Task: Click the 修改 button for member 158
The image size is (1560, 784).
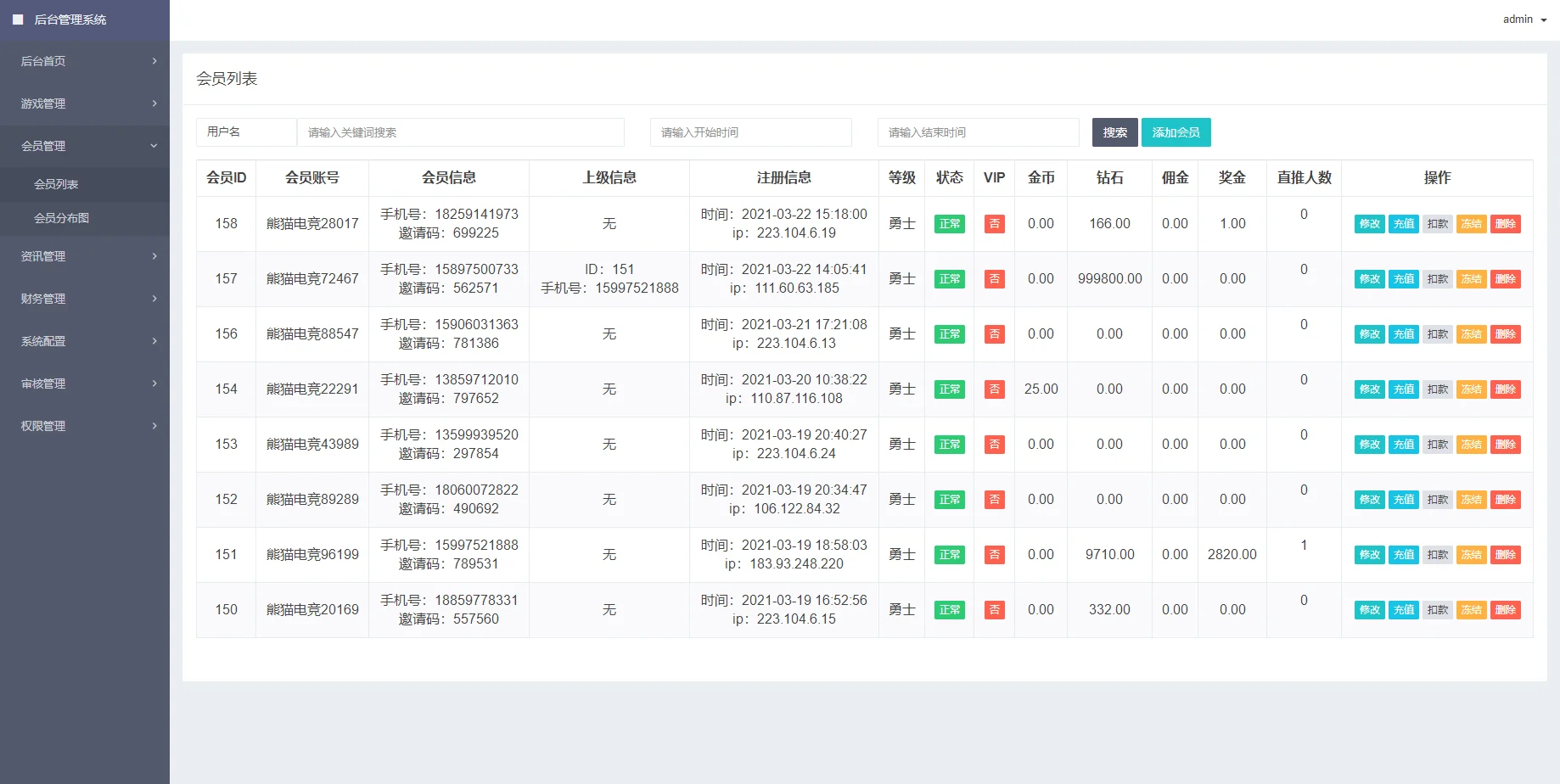Action: (1368, 223)
